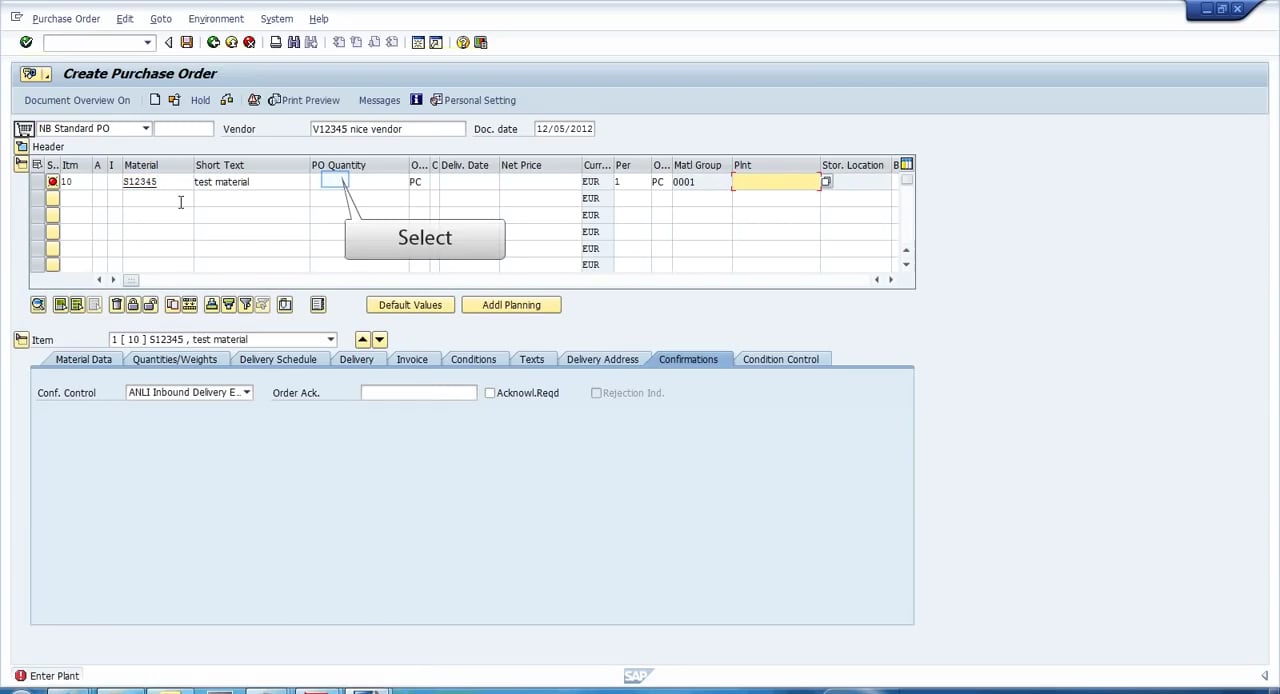
Task: Click the table configuration icon by Stor. Location
Action: click(906, 164)
